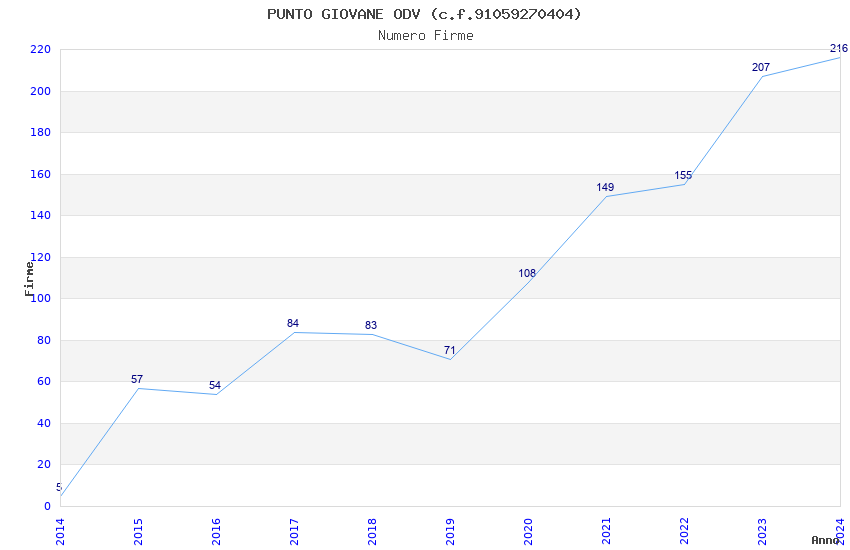Click data point label 84

[x=293, y=323]
